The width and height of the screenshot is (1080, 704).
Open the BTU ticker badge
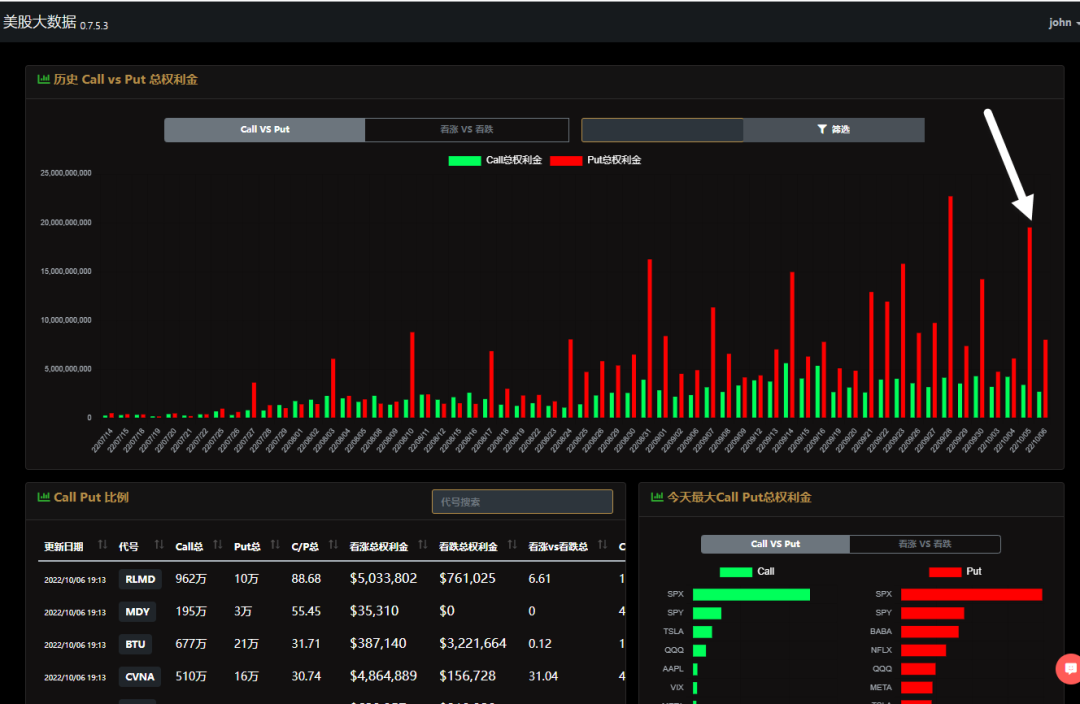coord(135,644)
